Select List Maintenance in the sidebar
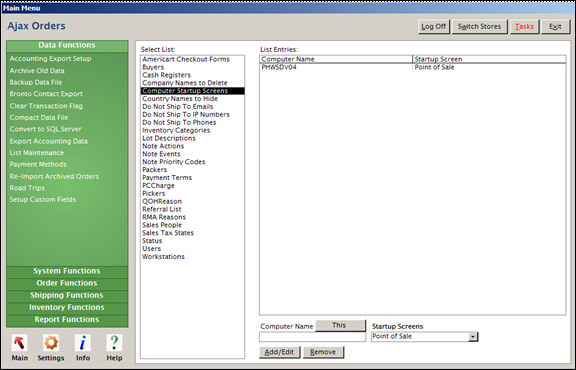 (37, 152)
